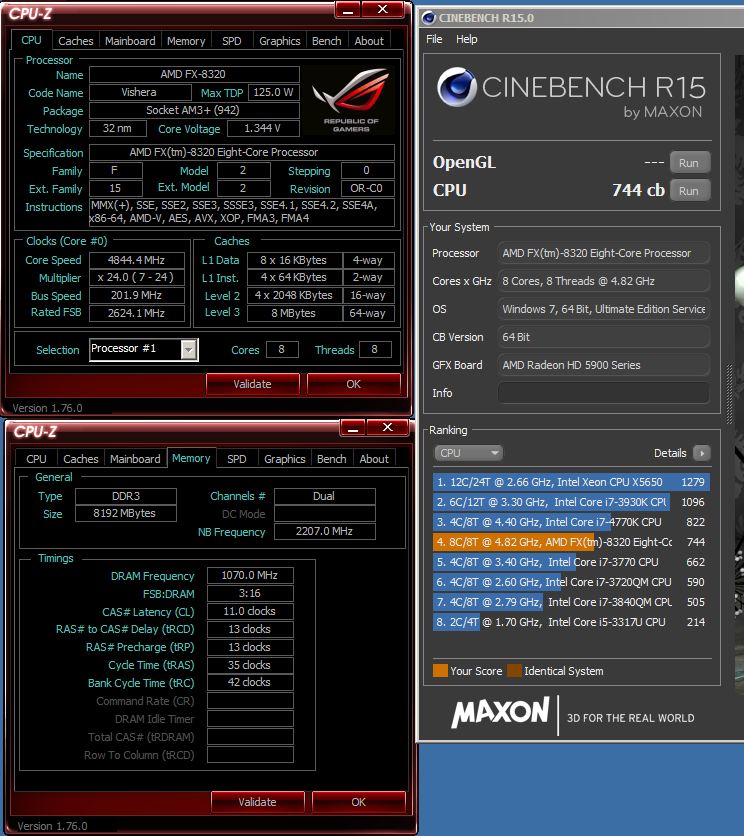The height and width of the screenshot is (836, 744).
Task: Click the Multiplier value x 24.0
Action: pos(137,277)
